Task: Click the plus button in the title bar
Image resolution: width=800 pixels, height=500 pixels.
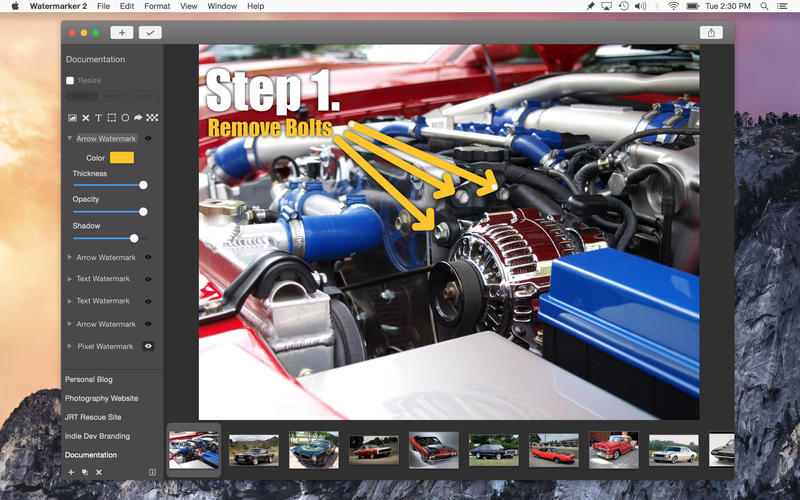Action: [121, 32]
